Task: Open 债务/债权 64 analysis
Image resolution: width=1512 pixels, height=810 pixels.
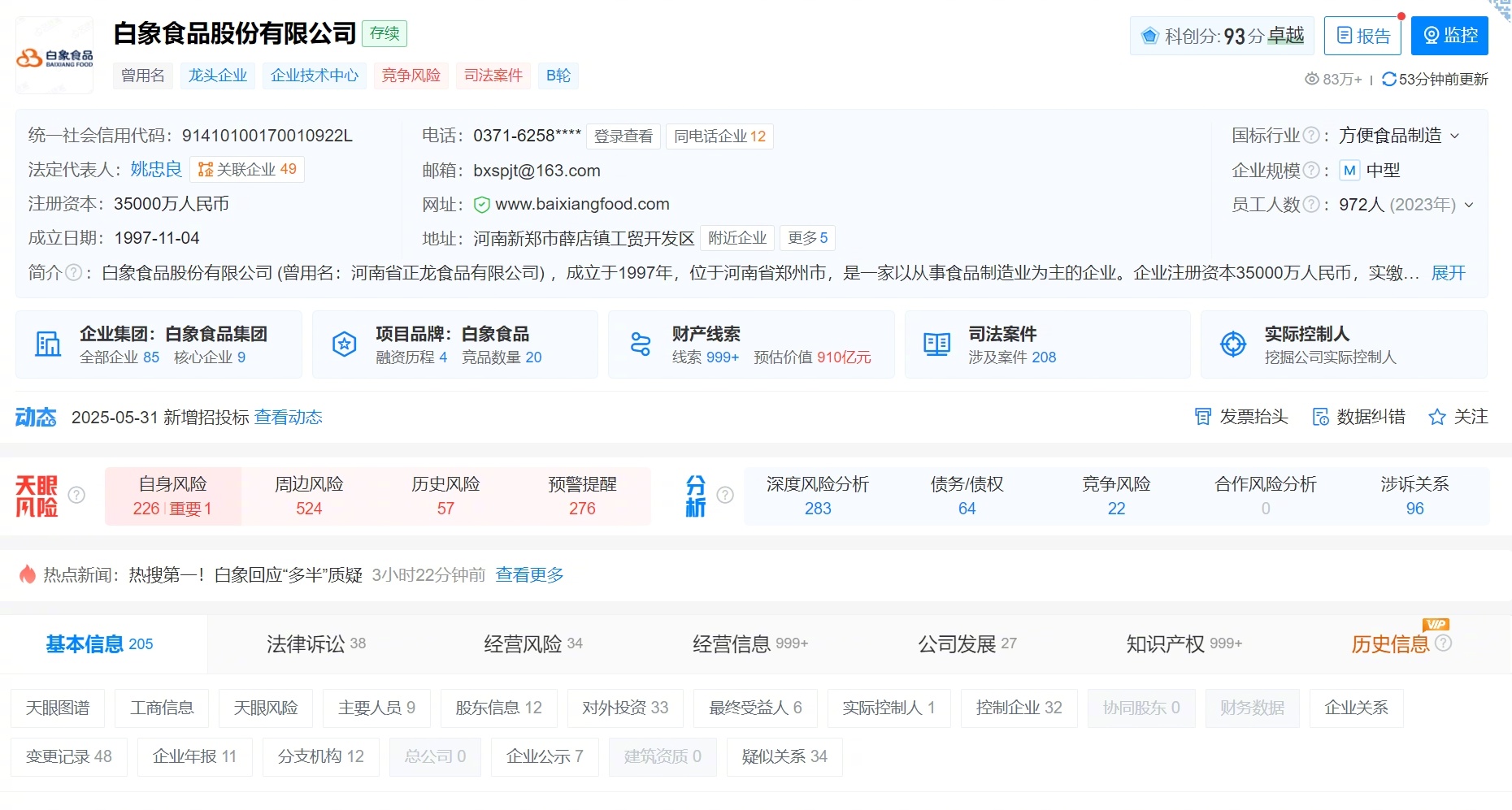Action: [x=967, y=496]
